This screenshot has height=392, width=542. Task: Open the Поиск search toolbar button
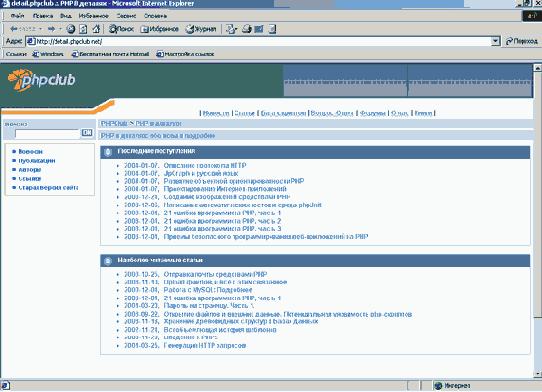point(121,29)
